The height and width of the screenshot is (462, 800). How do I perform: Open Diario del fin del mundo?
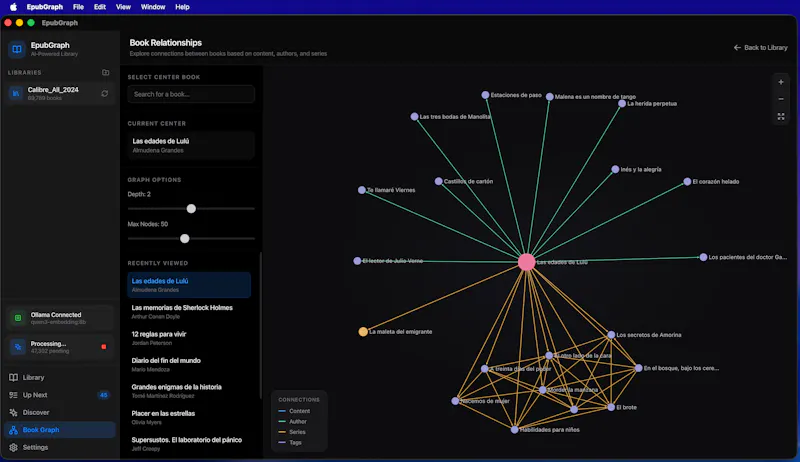(x=189, y=365)
